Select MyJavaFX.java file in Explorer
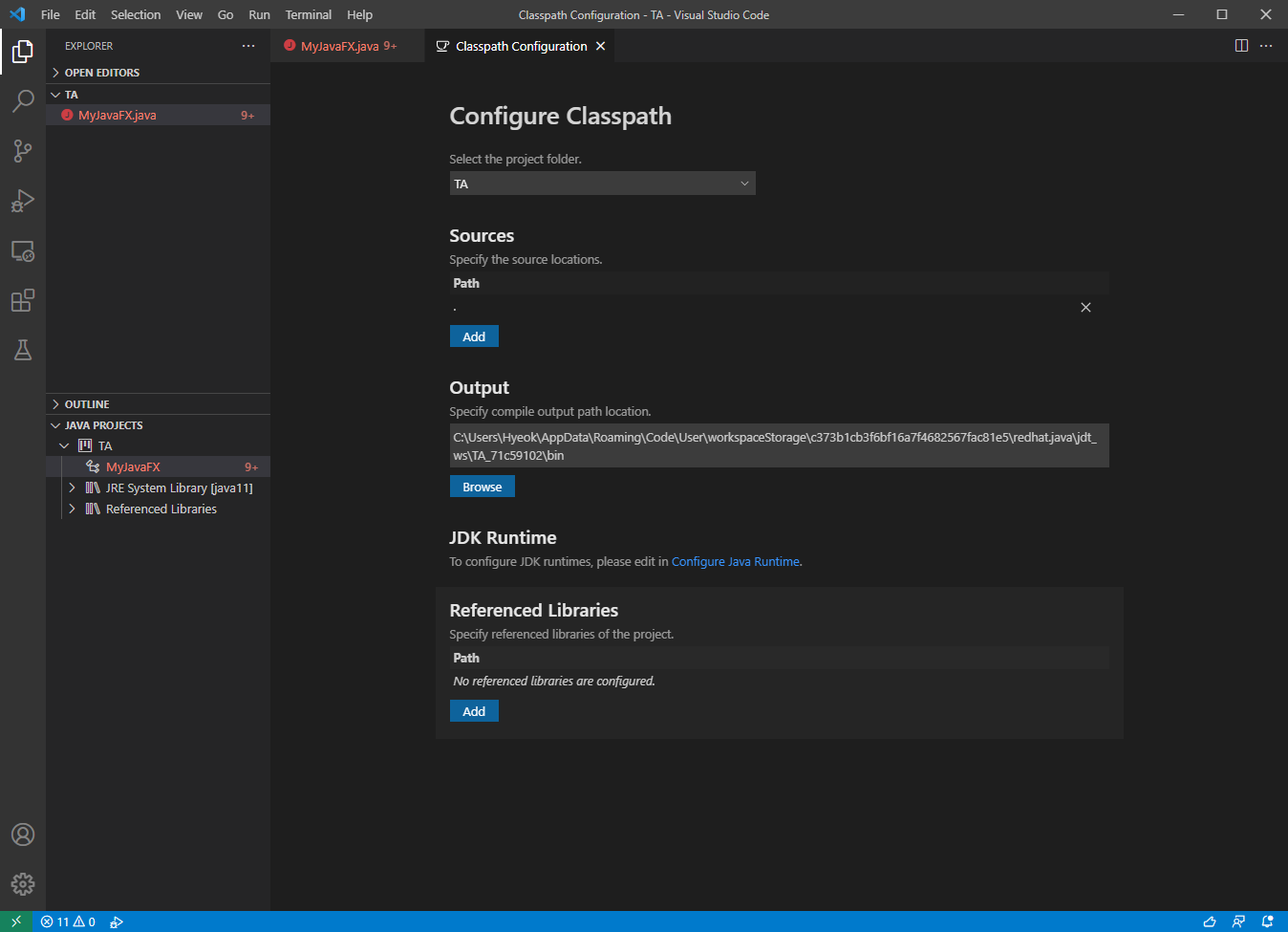Image resolution: width=1288 pixels, height=932 pixels. pos(159,116)
